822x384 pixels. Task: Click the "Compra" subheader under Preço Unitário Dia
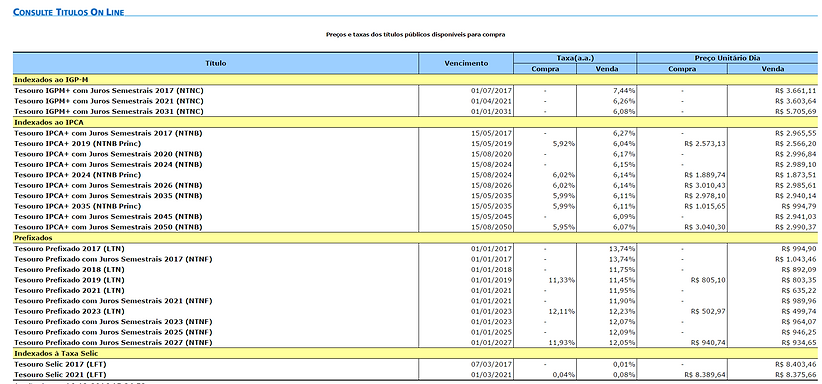(x=682, y=69)
